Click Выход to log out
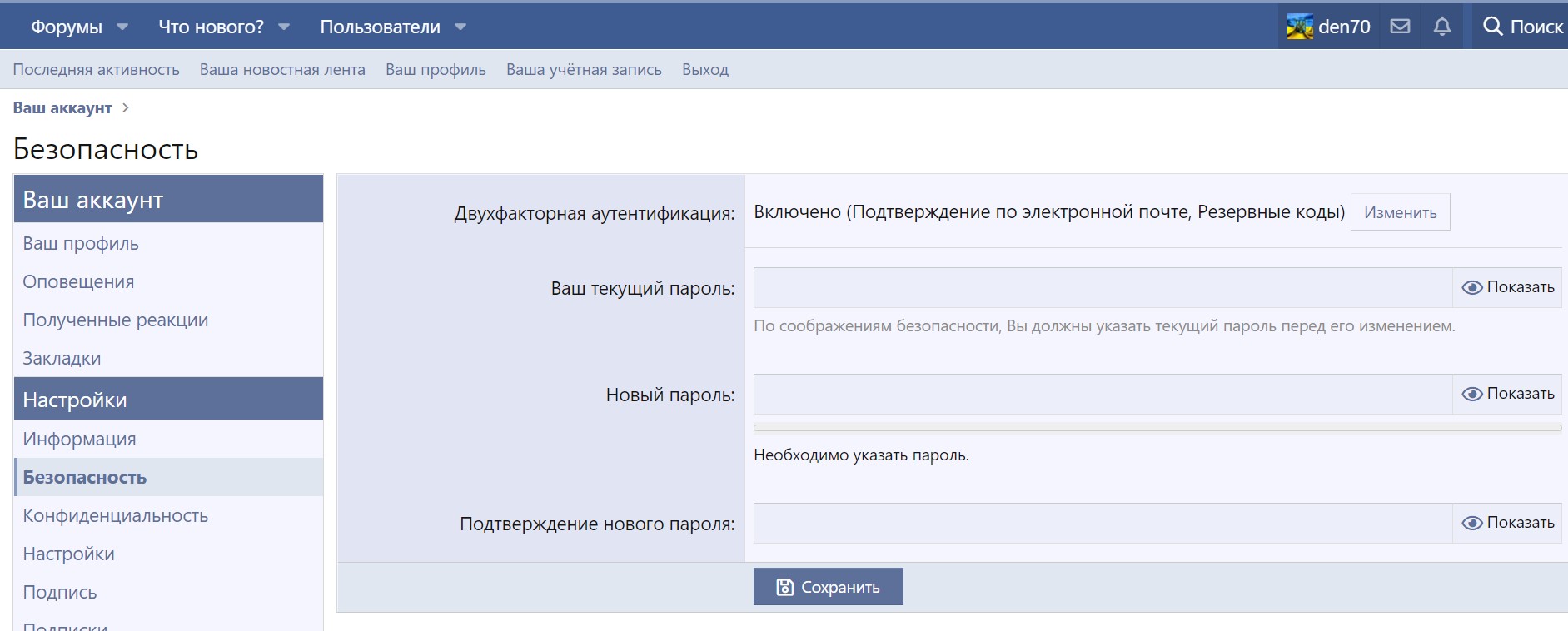1568x631 pixels. tap(704, 70)
